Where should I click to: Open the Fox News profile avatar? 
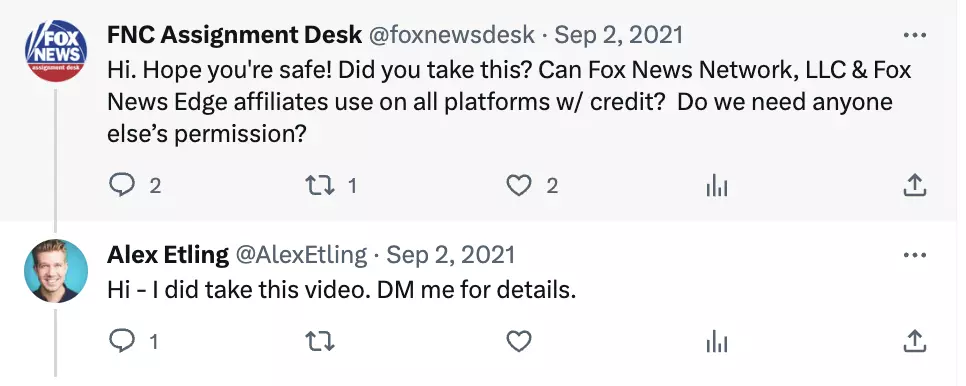pyautogui.click(x=55, y=50)
